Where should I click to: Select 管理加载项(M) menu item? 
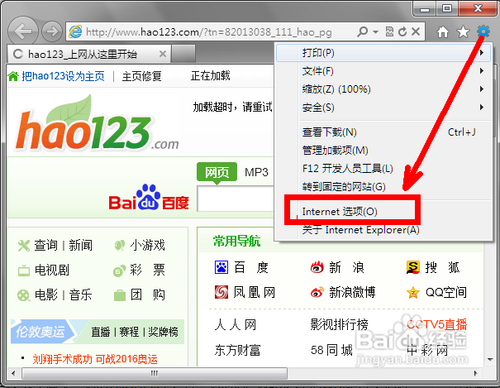pyautogui.click(x=383, y=150)
